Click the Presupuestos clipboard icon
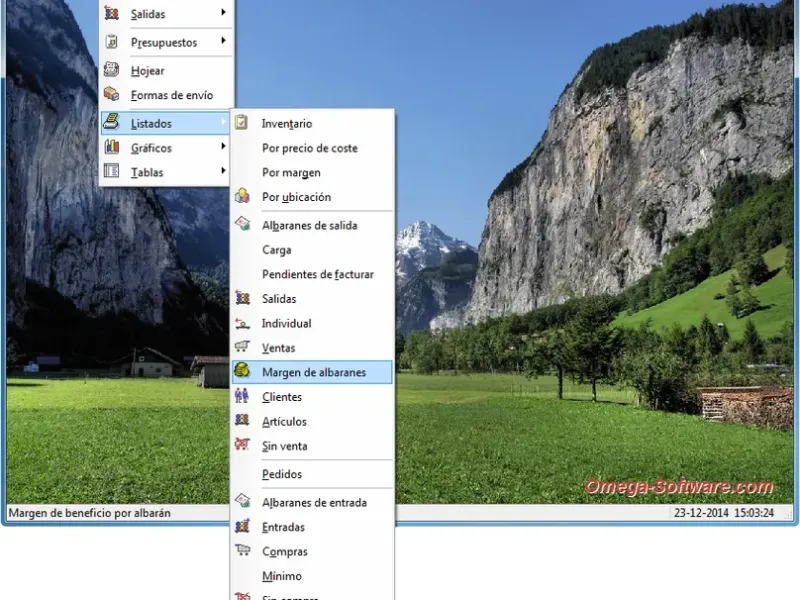This screenshot has width=800, height=600. [x=111, y=42]
